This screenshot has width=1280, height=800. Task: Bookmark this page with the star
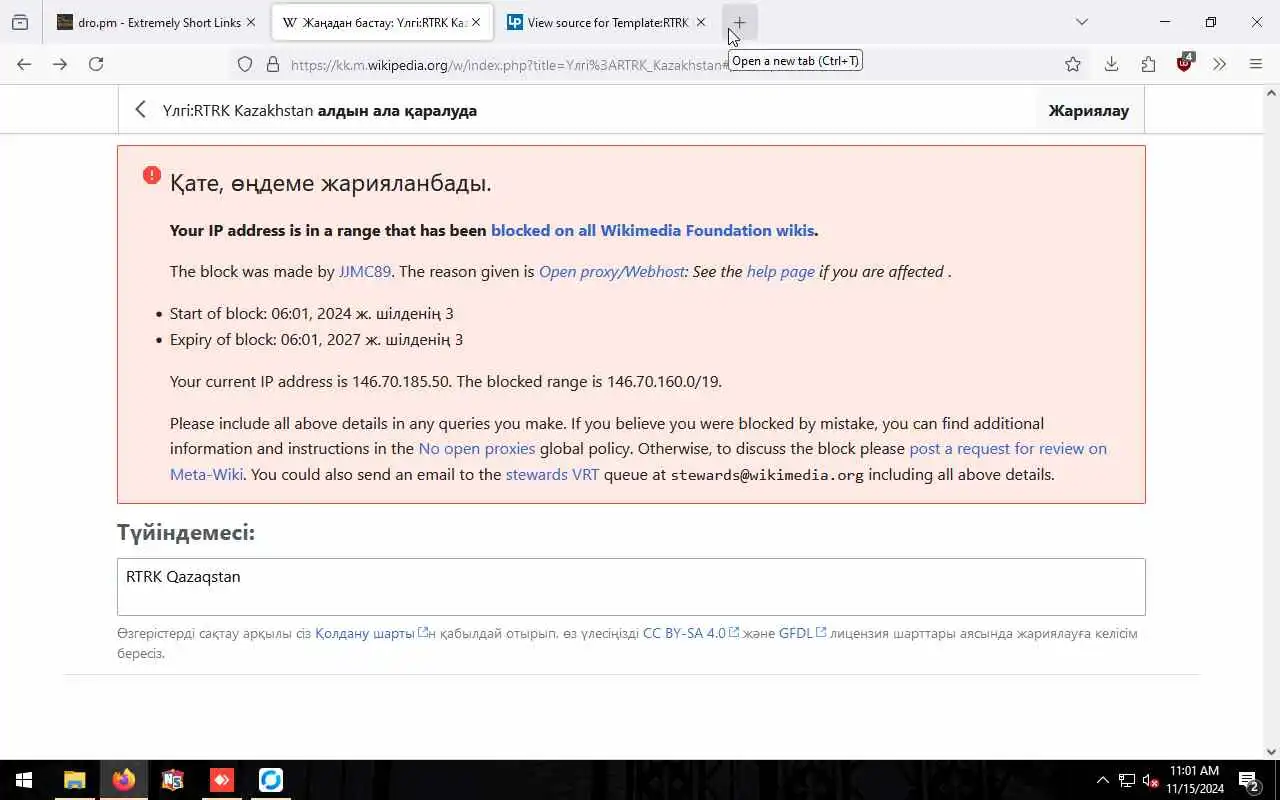click(1073, 64)
